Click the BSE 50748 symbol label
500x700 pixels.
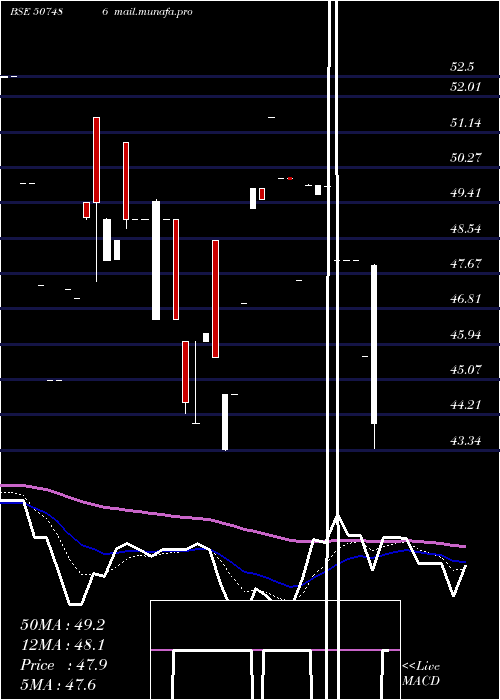pos(36,12)
